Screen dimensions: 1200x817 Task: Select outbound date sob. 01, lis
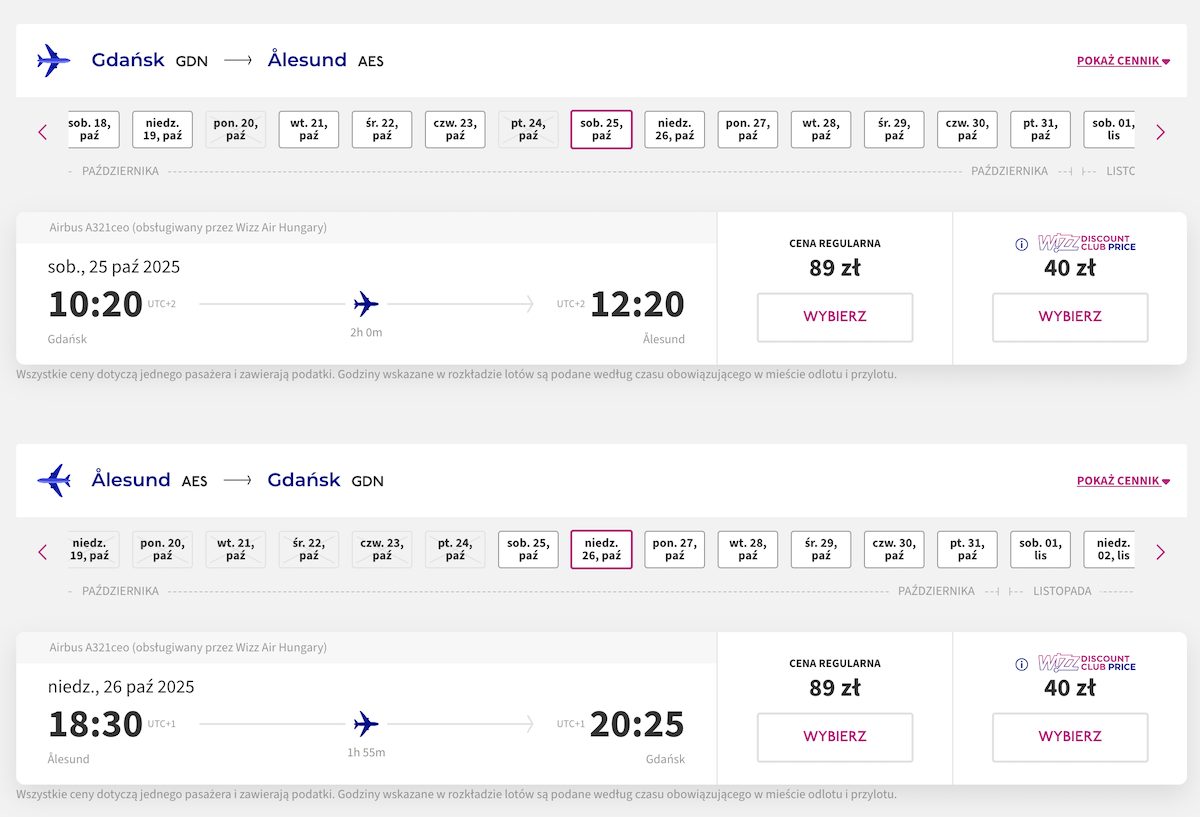click(x=1110, y=130)
